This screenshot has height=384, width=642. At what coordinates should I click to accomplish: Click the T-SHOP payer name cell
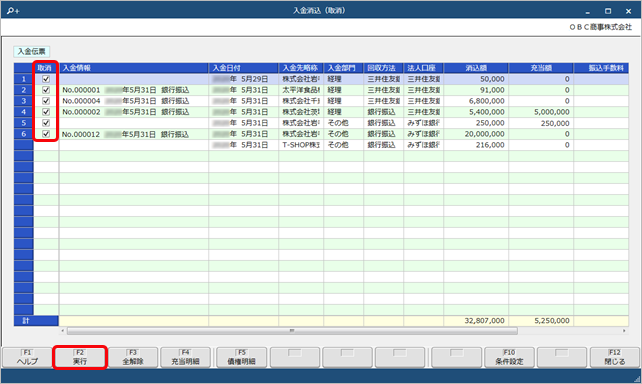click(301, 145)
